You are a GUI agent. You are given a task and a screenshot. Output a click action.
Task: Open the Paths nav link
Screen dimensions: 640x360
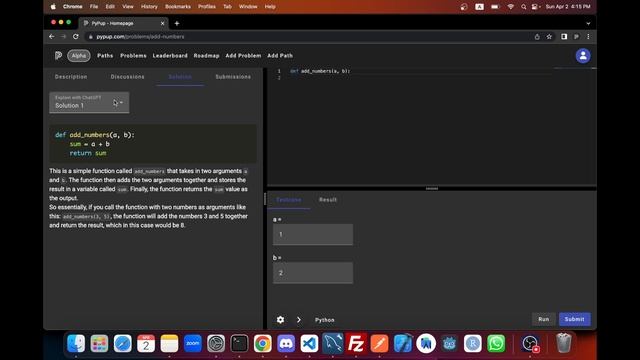coord(105,56)
